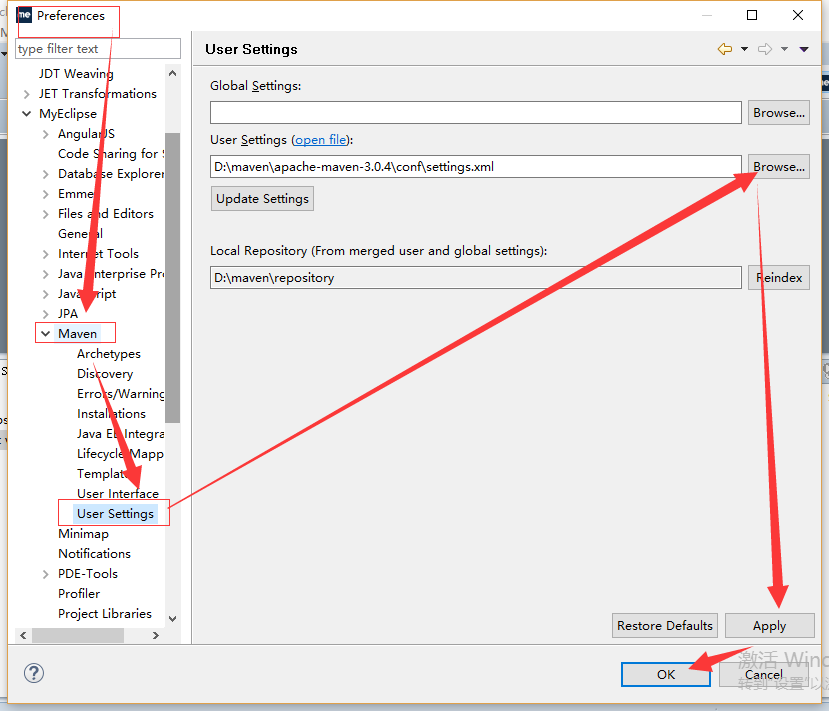Click the Update Settings button

click(262, 199)
